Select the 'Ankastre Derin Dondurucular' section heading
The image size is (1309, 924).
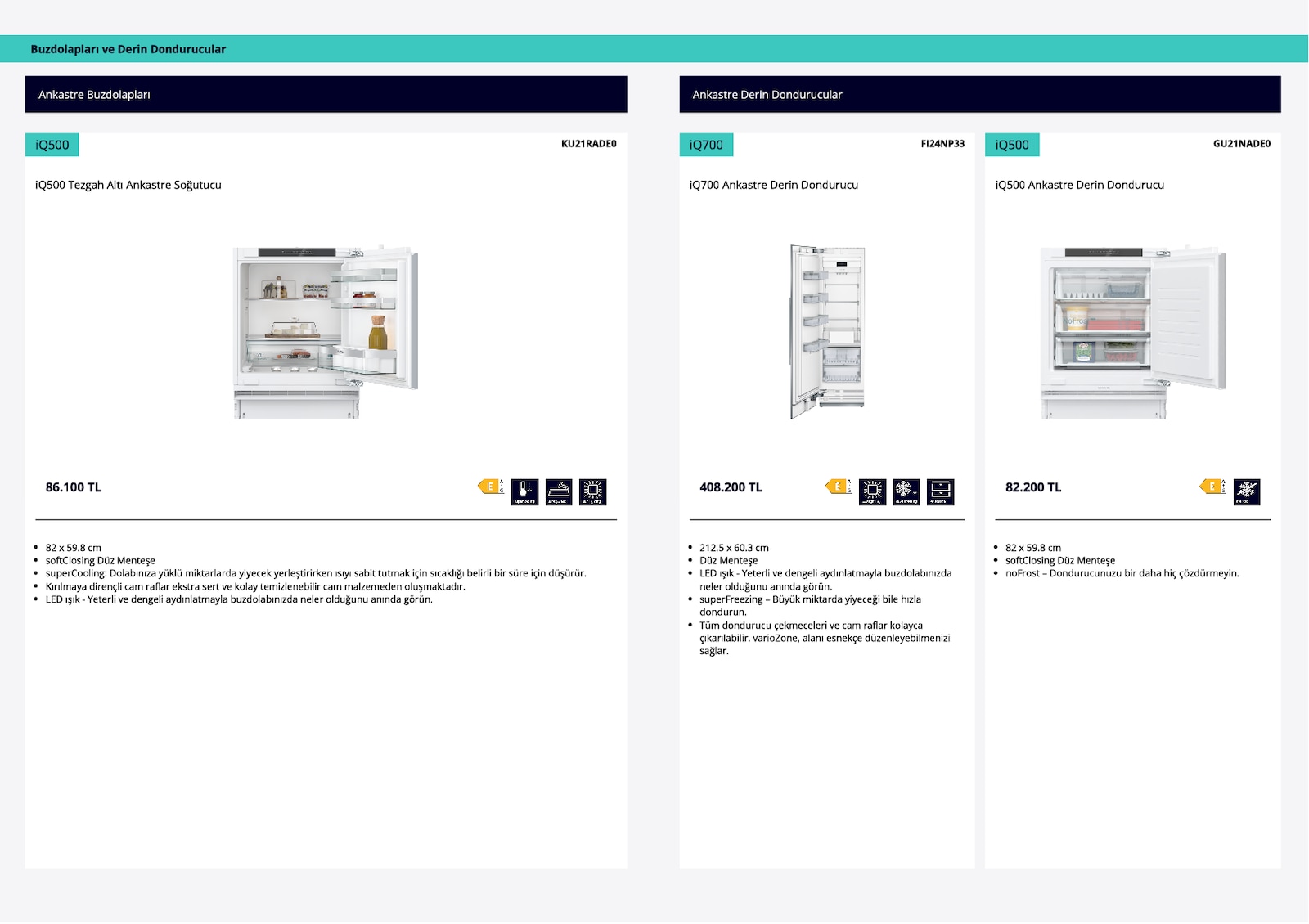767,95
